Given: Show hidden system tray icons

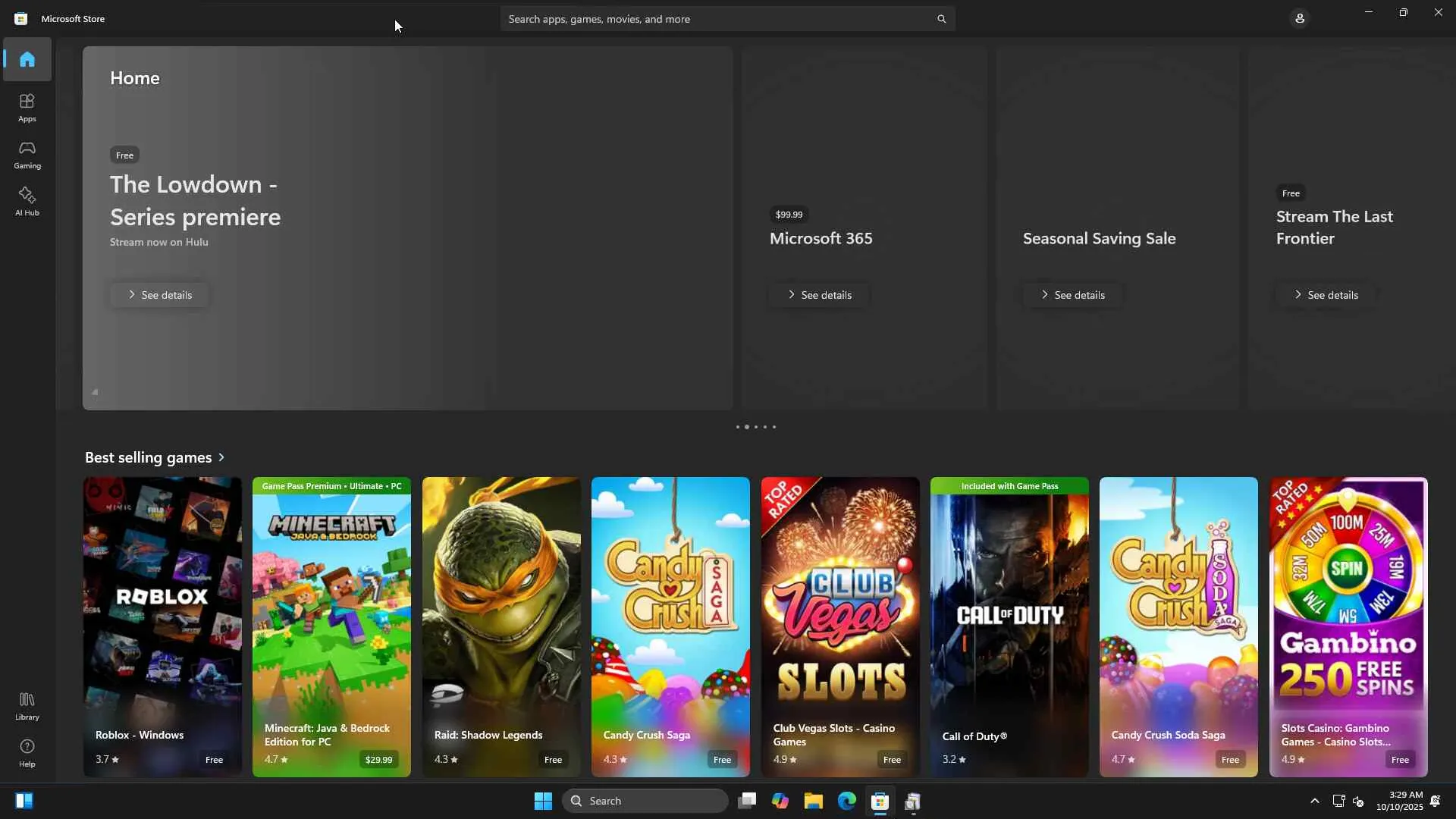Looking at the screenshot, I should (x=1314, y=801).
